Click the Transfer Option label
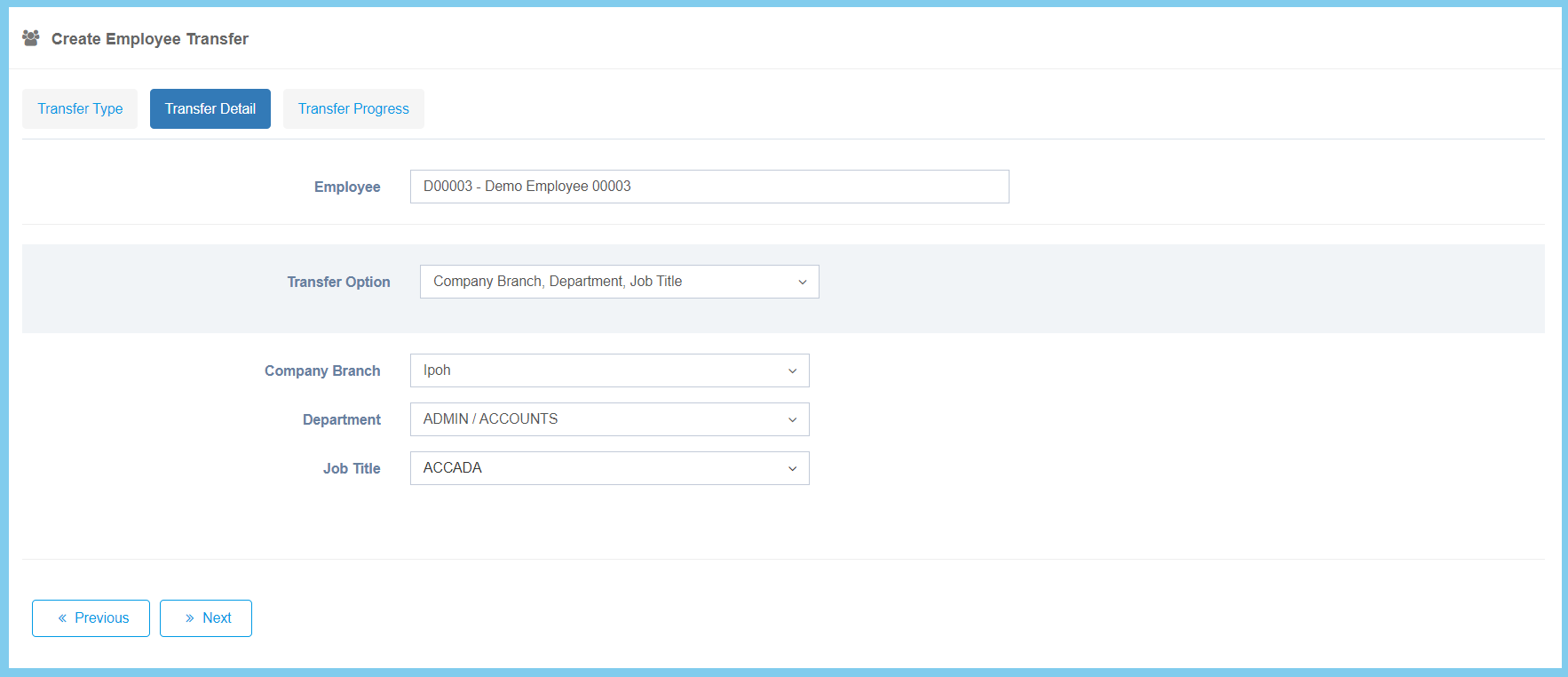Screen dimensions: 1568x677 coord(338,282)
